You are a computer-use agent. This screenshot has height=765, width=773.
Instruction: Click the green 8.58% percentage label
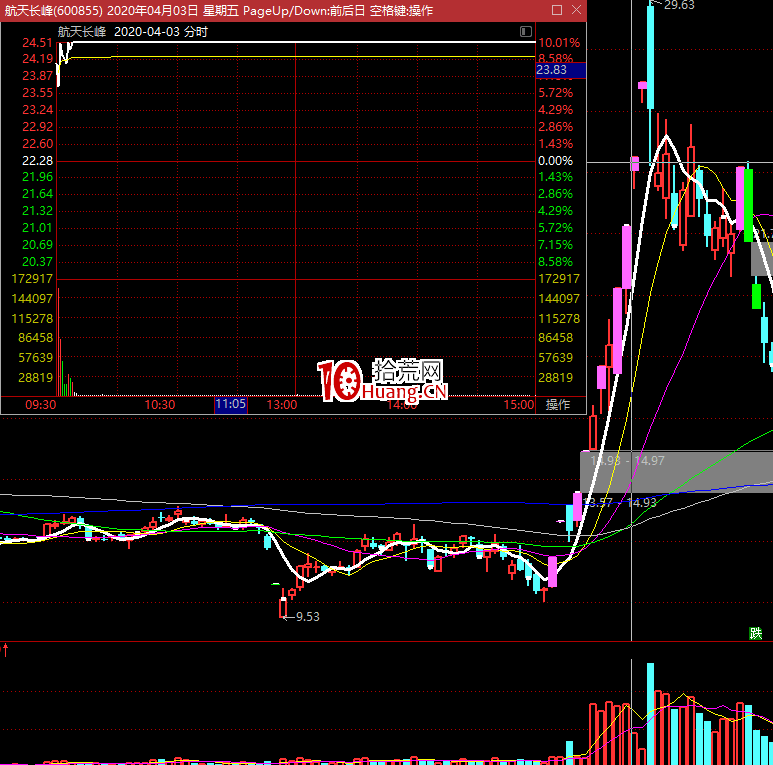click(556, 262)
